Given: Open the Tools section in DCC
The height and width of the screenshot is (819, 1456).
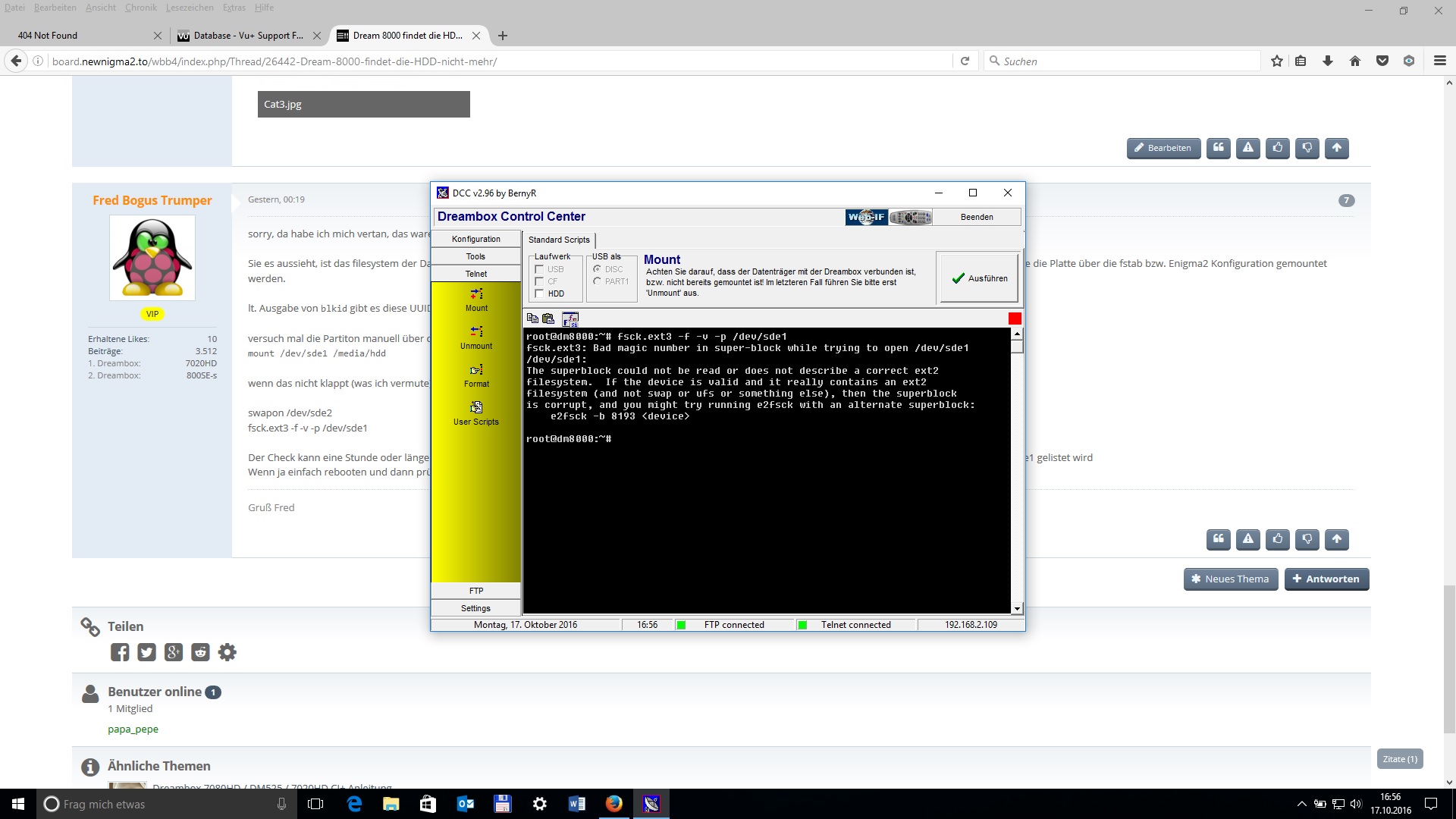Looking at the screenshot, I should [476, 256].
